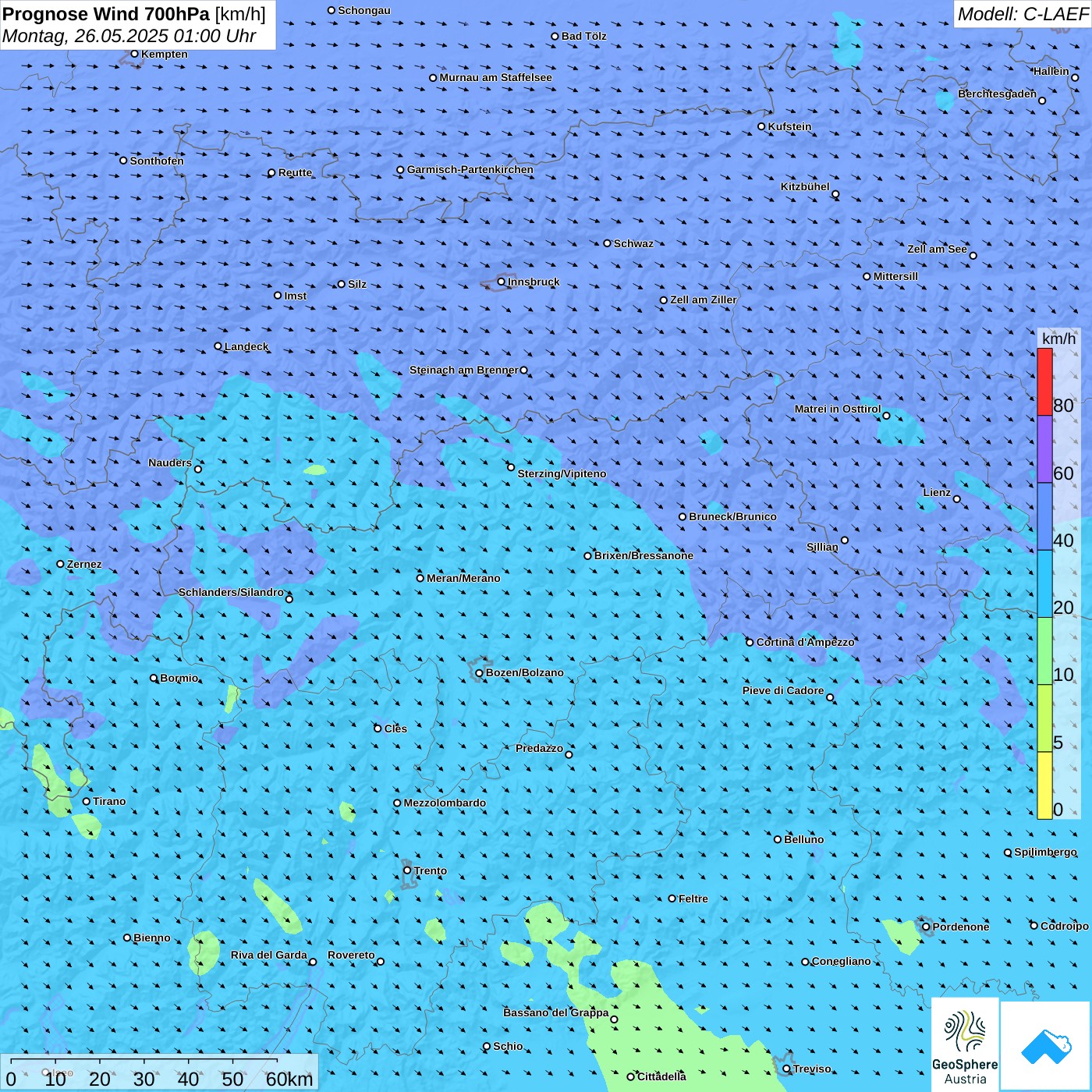Click the blue cloud logo icon
The image size is (1092, 1092).
(x=1045, y=1047)
